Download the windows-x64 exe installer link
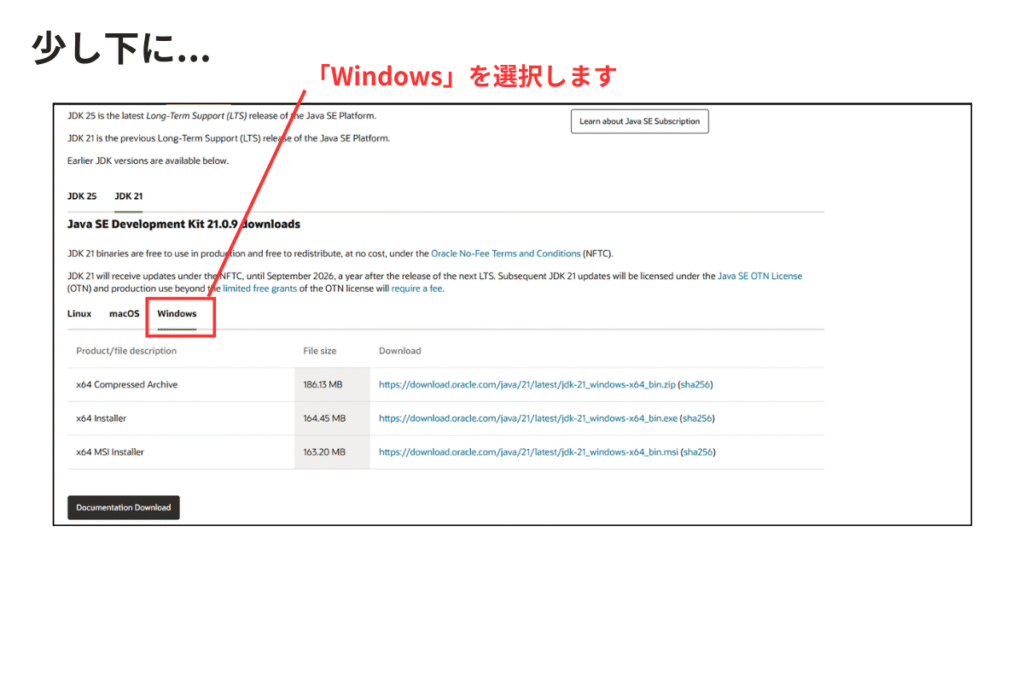1024x683 pixels. pos(527,418)
